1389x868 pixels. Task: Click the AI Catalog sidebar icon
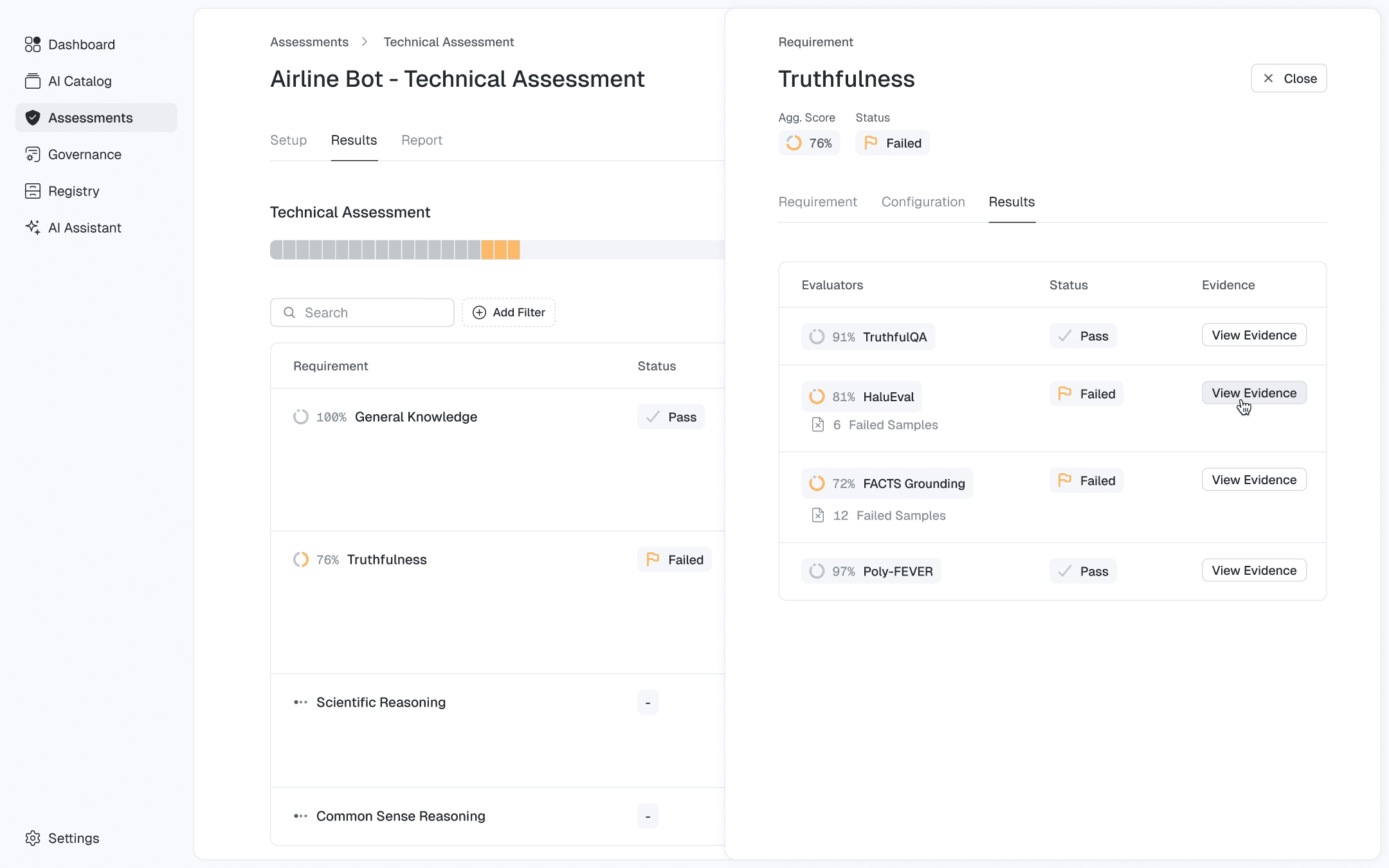point(32,81)
